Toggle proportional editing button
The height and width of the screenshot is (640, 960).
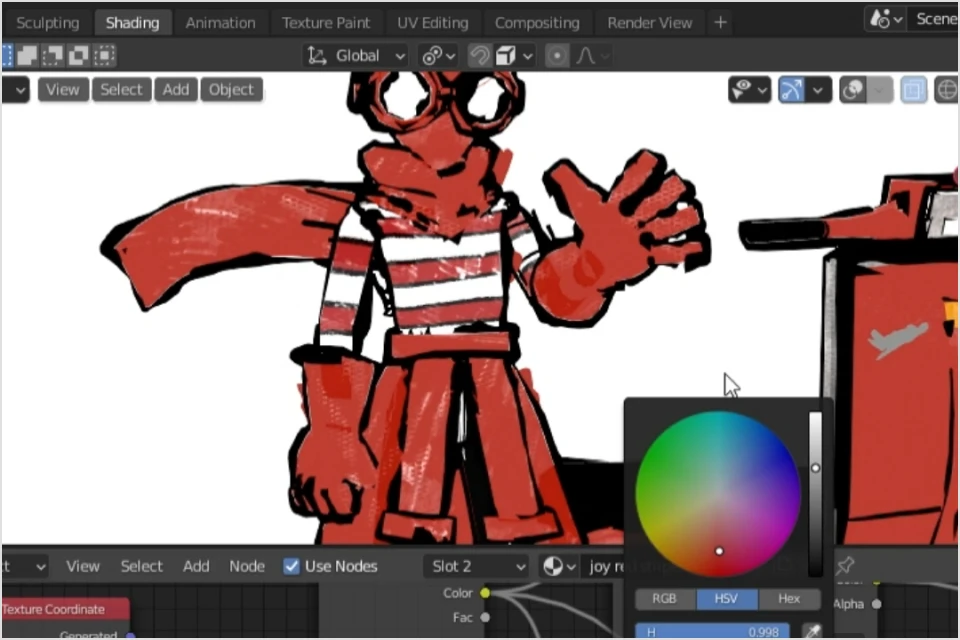point(557,56)
